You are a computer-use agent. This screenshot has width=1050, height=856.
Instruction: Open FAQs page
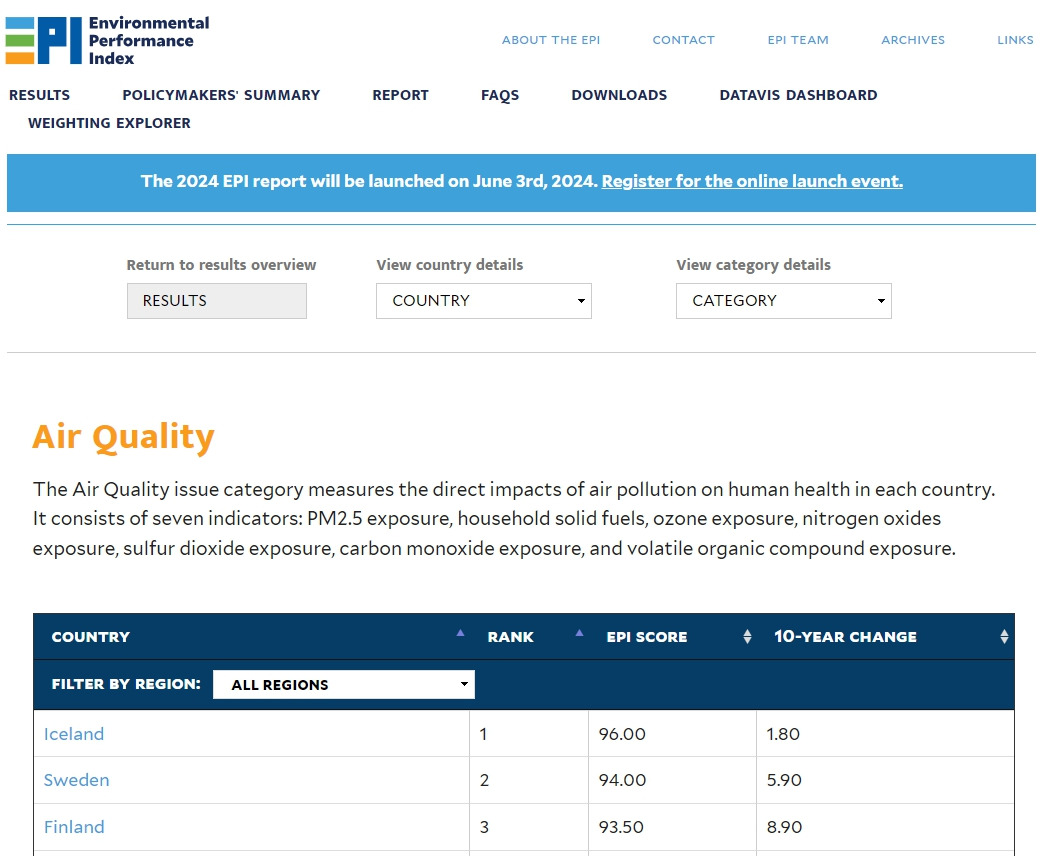(x=500, y=95)
